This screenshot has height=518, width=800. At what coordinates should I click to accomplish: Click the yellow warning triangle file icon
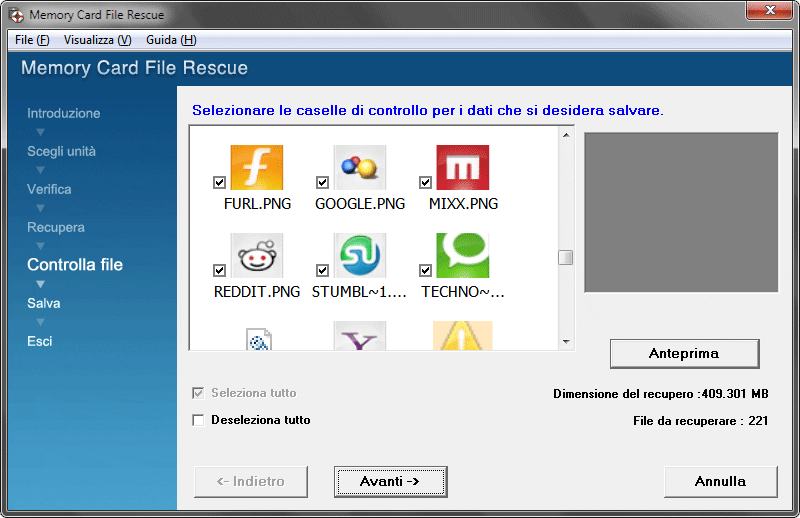(x=463, y=335)
